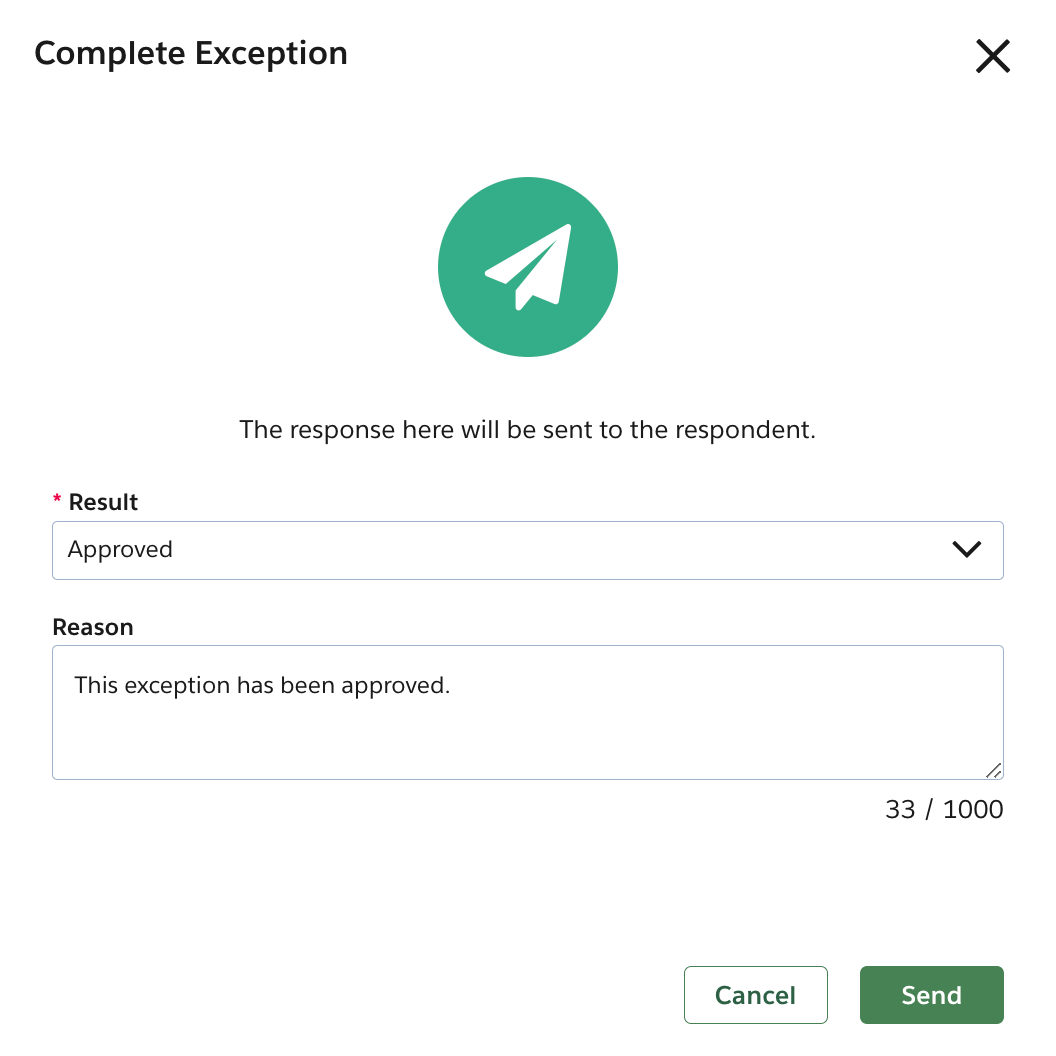This screenshot has height=1056, width=1056.
Task: Click the red required asterisk beside Result
Action: point(57,500)
